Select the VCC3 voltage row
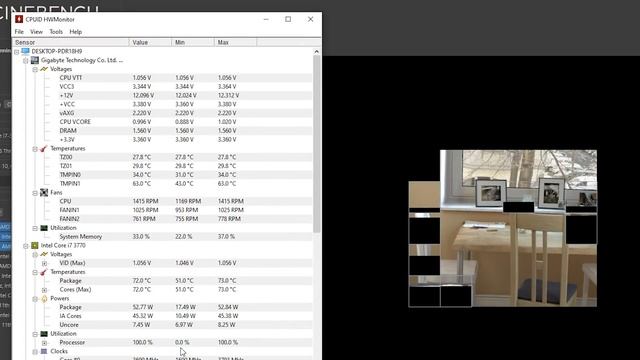 coord(162,87)
